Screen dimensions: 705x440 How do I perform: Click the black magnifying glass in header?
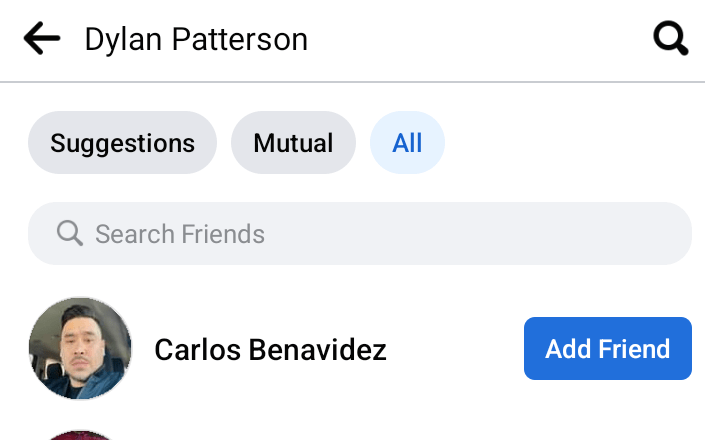670,39
